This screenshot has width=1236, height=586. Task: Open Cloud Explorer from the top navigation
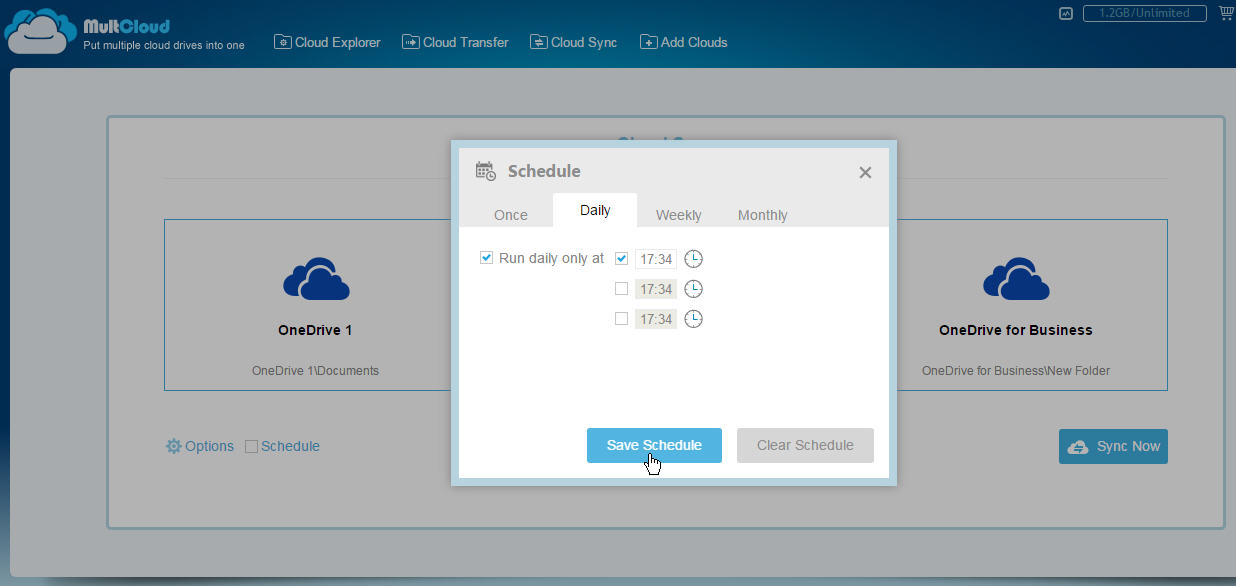click(x=327, y=42)
